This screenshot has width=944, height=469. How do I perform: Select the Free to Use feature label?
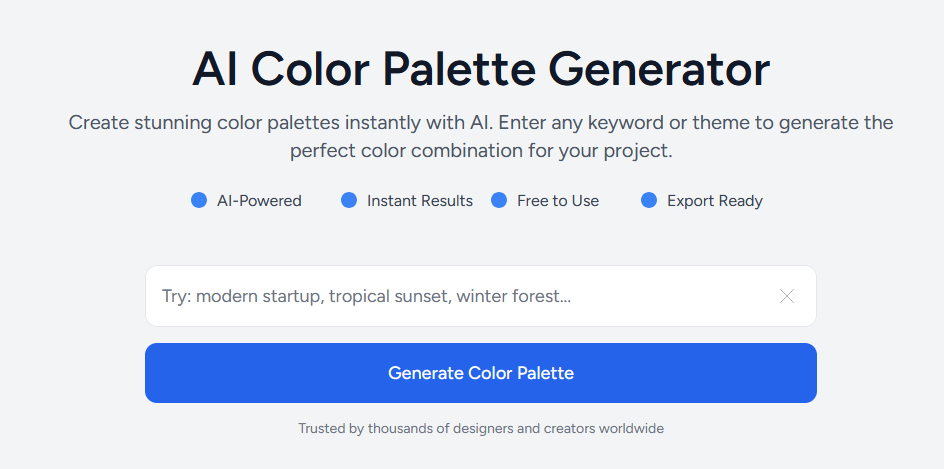click(558, 201)
